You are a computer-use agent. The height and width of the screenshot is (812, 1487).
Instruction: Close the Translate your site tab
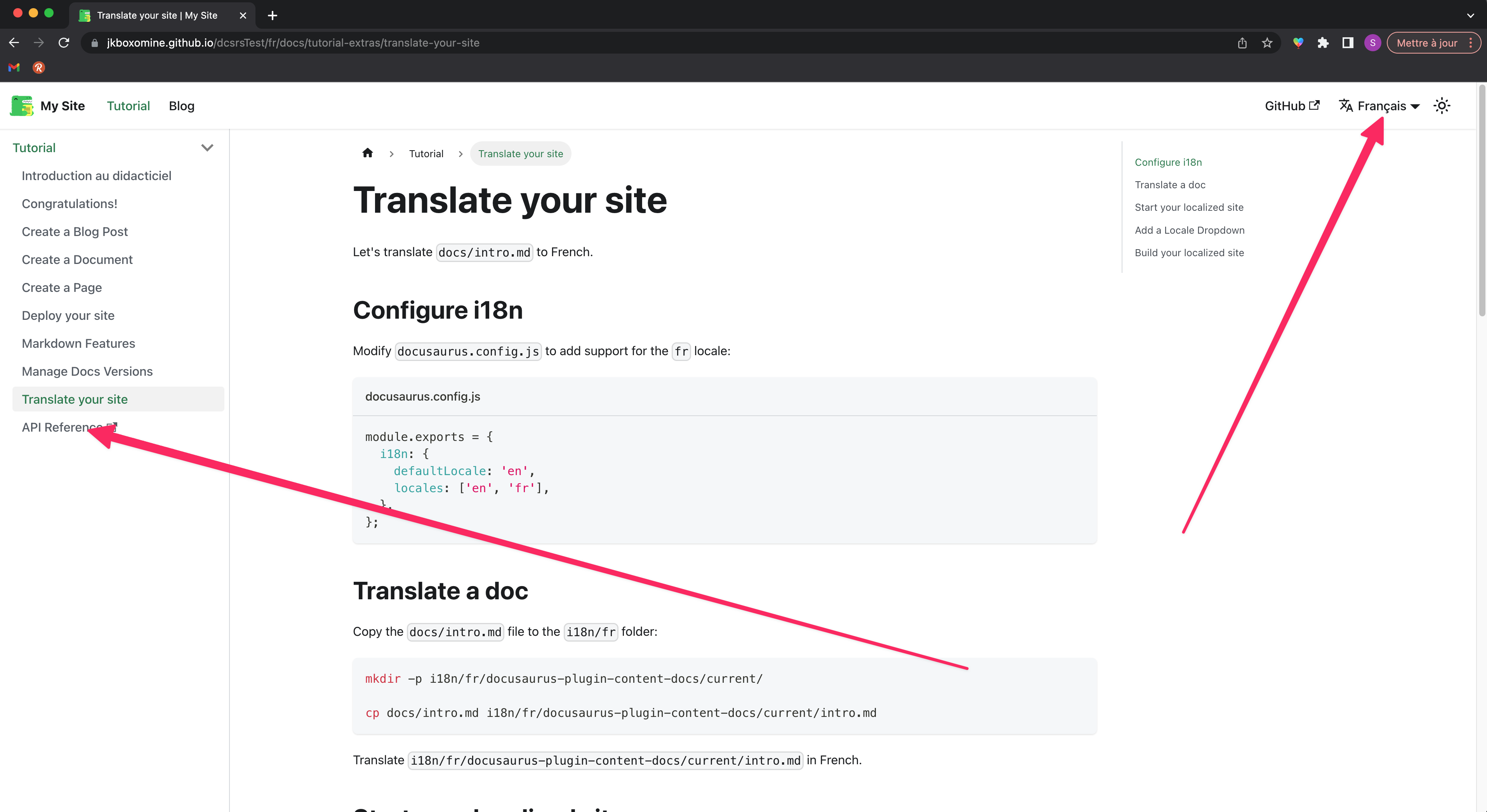pos(243,15)
